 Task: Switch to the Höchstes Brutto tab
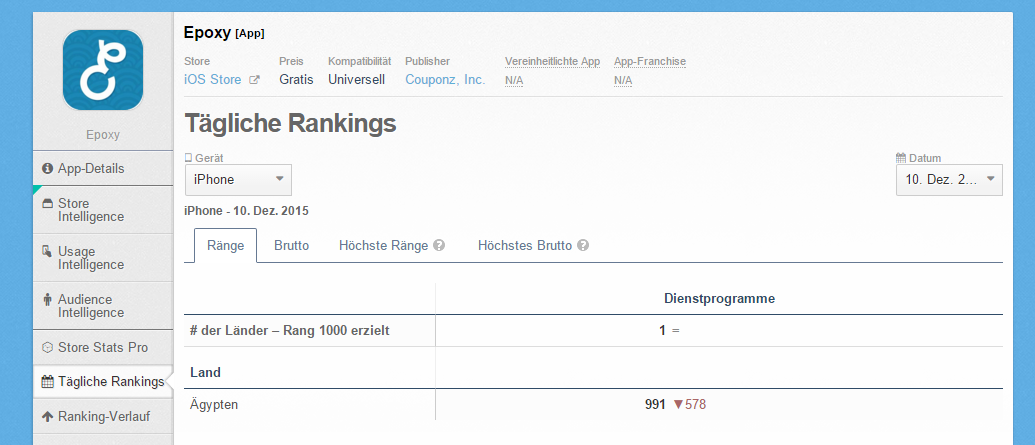pos(525,246)
